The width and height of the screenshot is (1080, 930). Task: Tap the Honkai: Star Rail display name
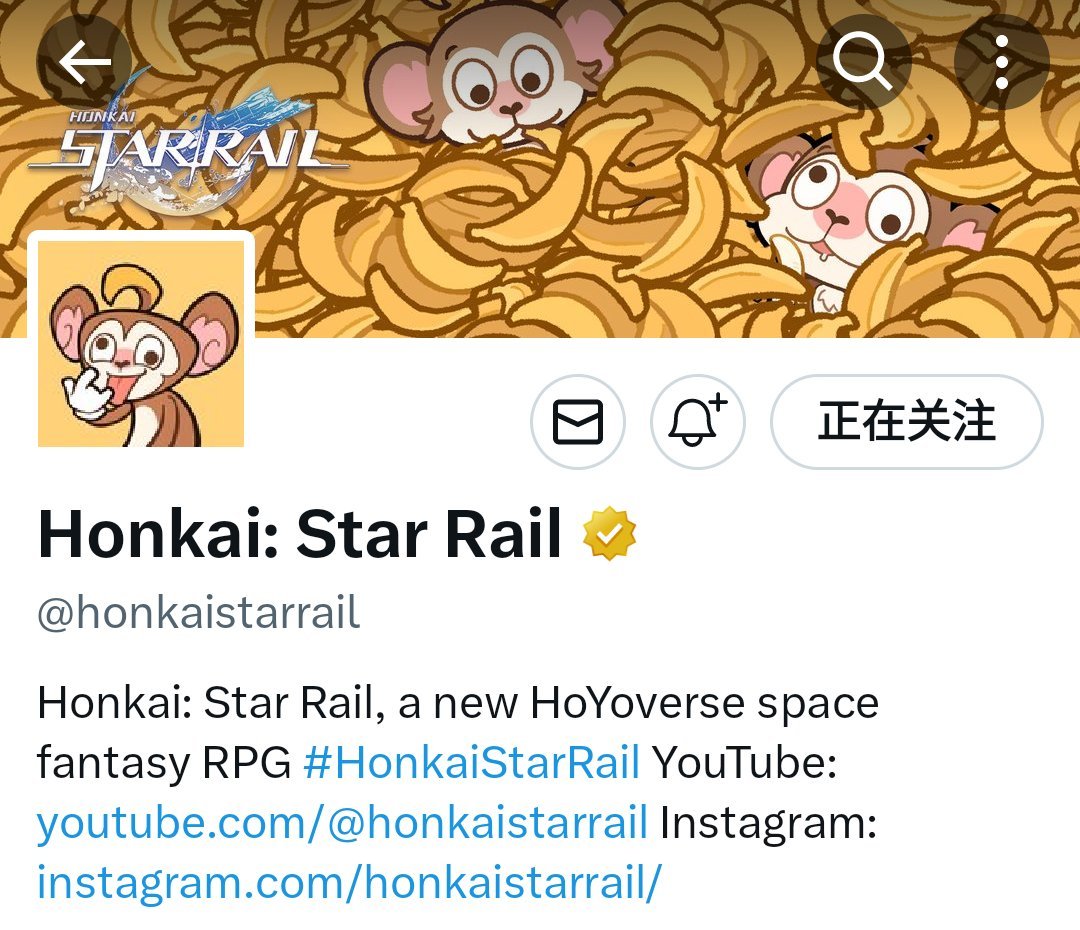pyautogui.click(x=300, y=533)
